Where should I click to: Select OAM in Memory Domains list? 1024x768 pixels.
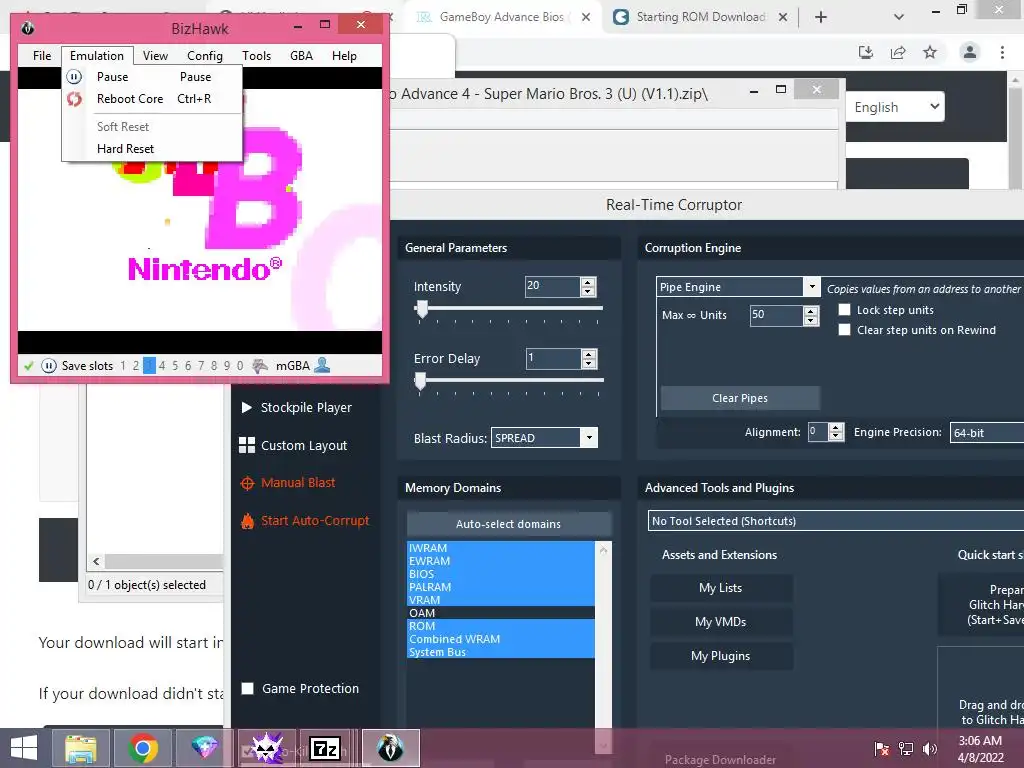coord(501,613)
